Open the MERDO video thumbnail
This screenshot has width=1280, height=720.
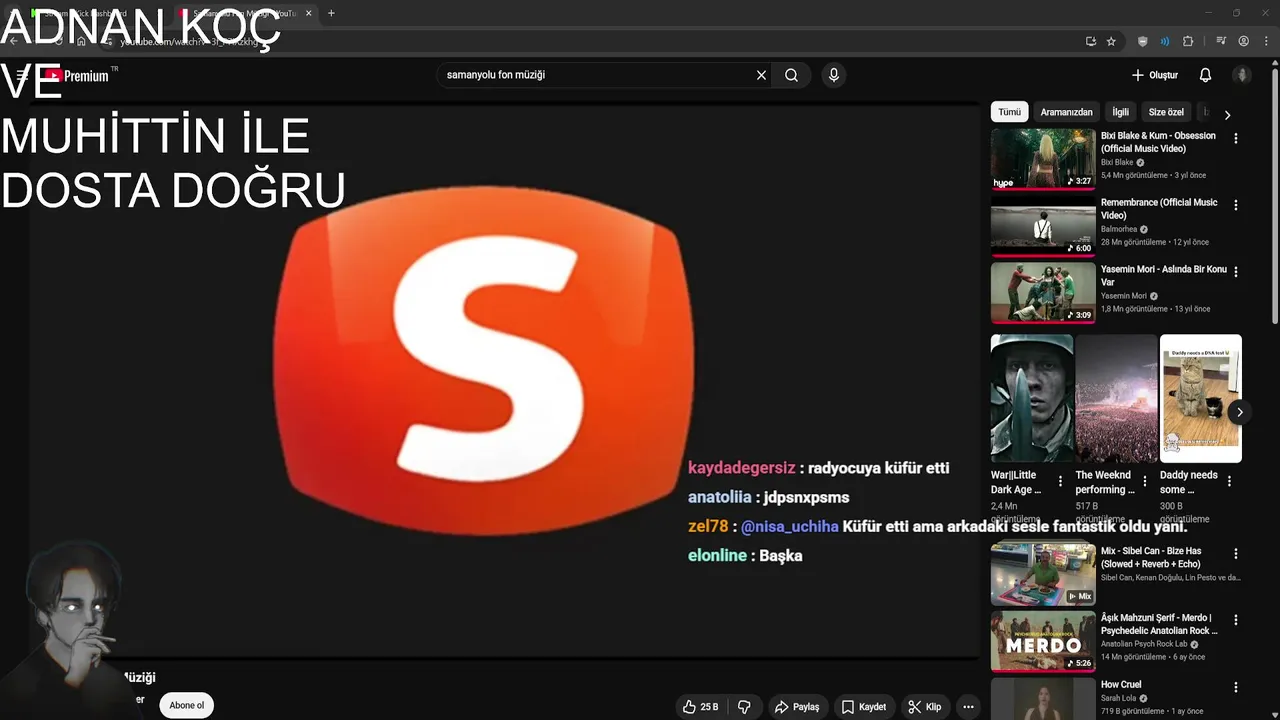tap(1043, 641)
